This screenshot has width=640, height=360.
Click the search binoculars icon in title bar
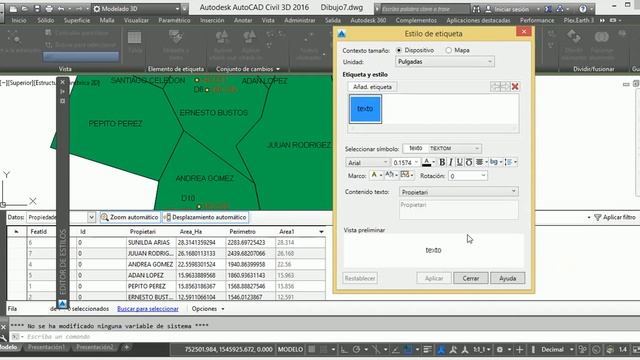476,9
